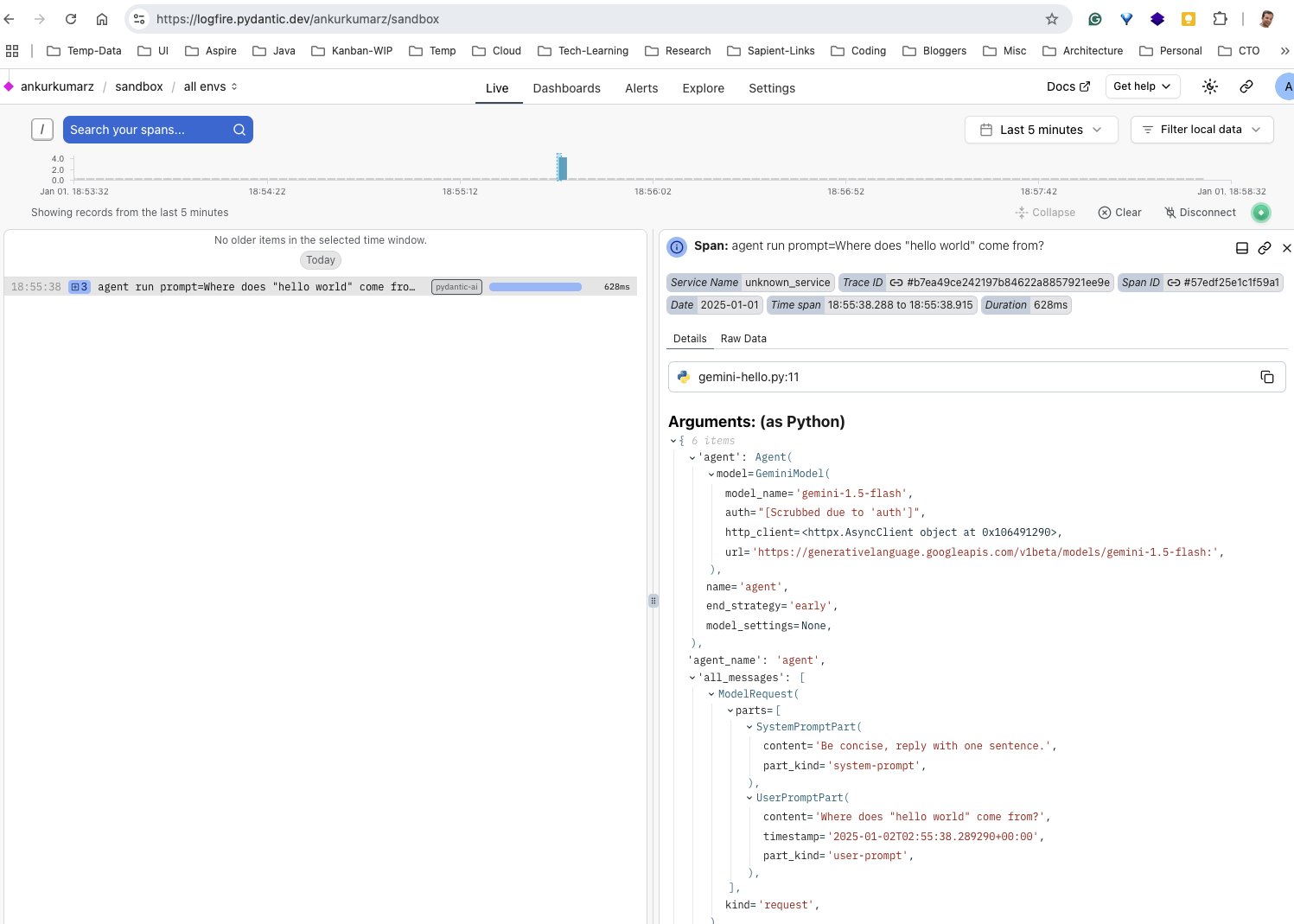Close the span details panel
1294x924 pixels.
point(1286,248)
